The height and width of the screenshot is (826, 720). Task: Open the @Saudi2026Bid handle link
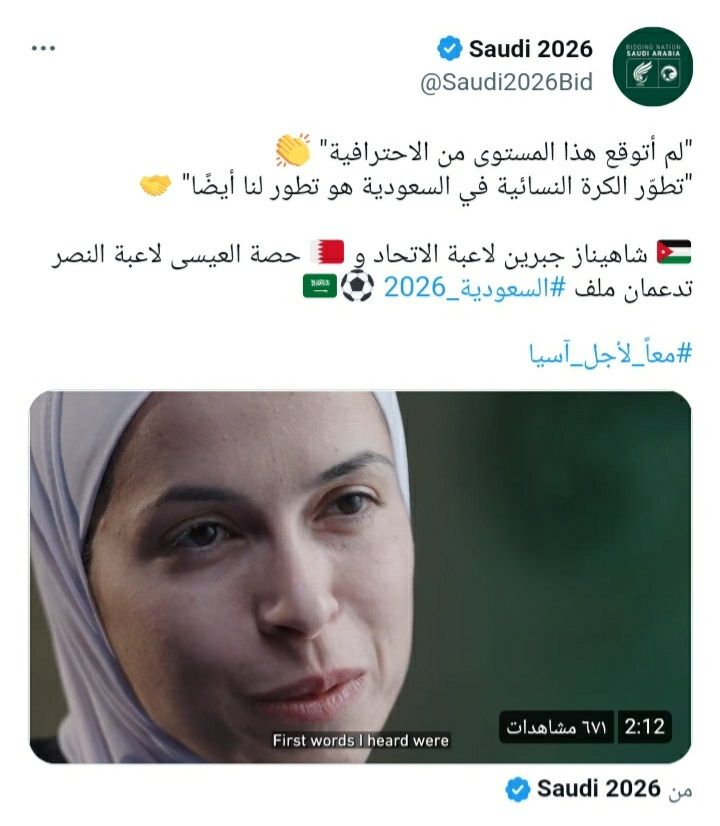pos(506,82)
